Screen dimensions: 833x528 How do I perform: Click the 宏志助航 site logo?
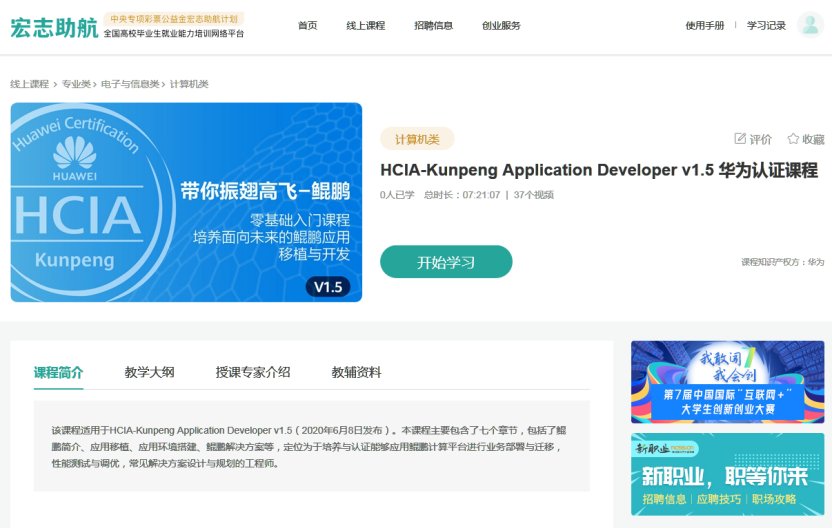(x=54, y=27)
